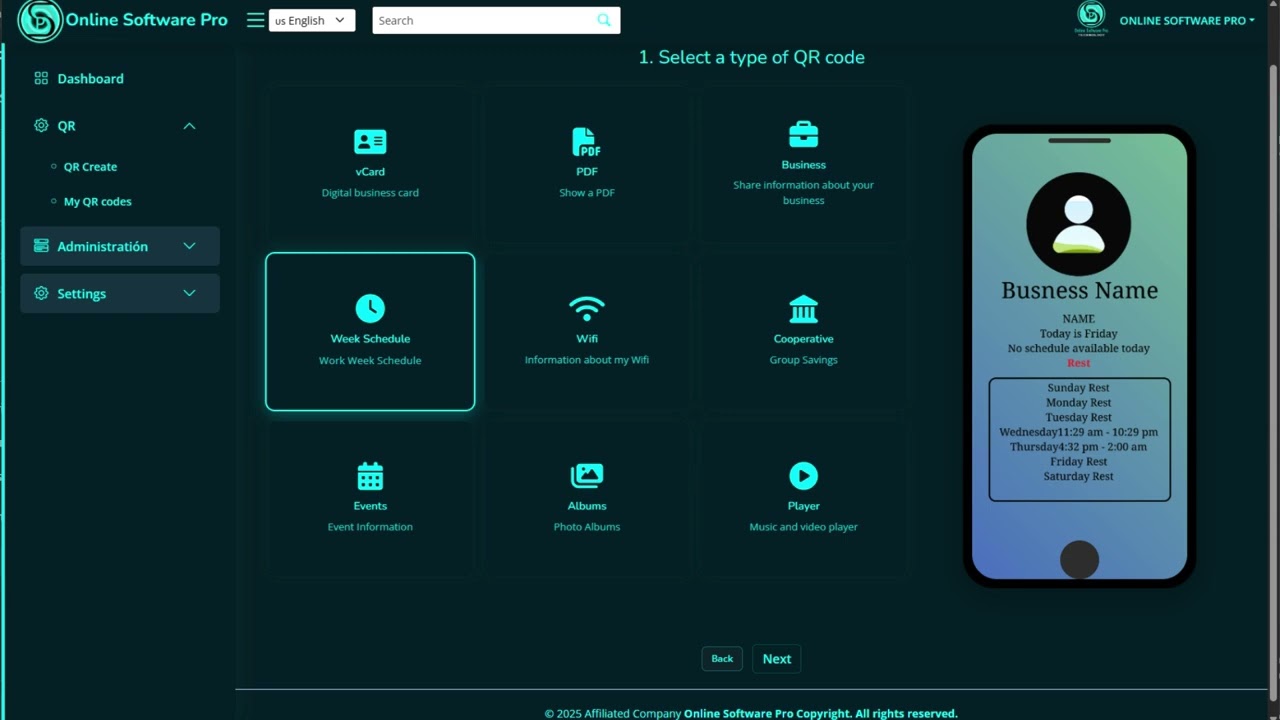Click the vCard ID card icon
Viewport: 1280px width, 720px height.
click(x=370, y=142)
